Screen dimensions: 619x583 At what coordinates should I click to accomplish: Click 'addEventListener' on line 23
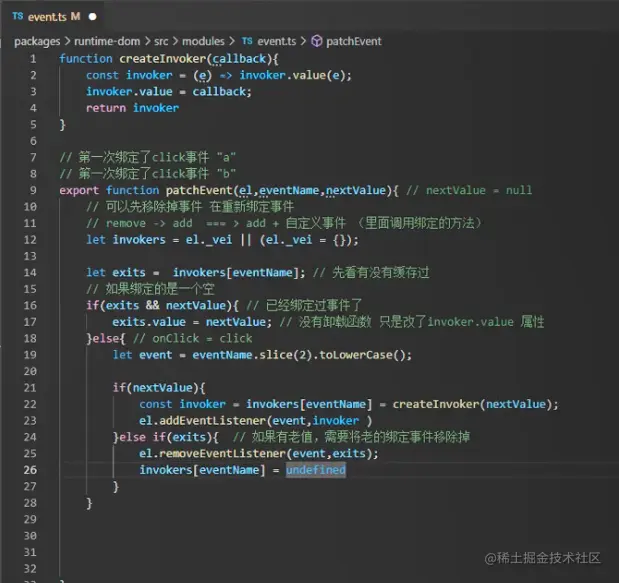pos(213,420)
